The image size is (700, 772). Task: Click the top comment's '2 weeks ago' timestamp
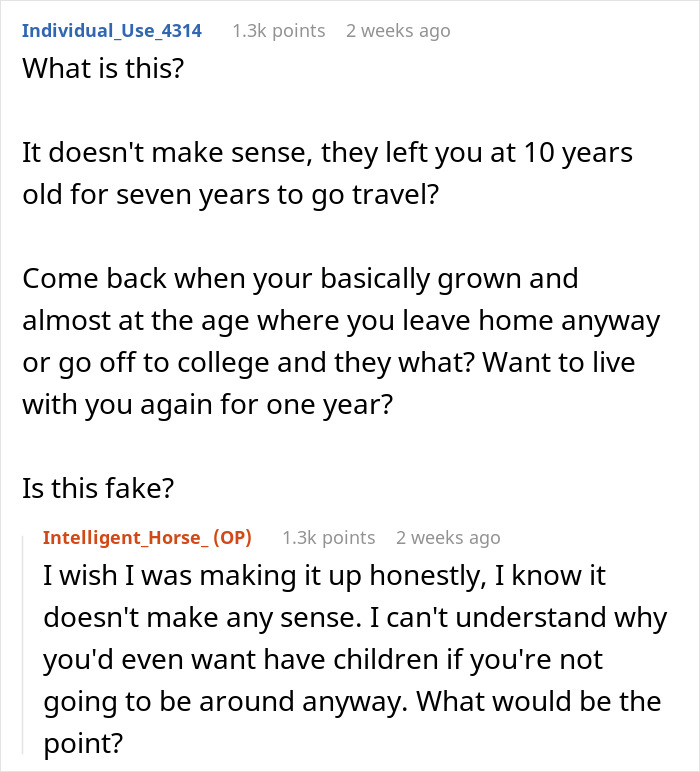(x=398, y=31)
